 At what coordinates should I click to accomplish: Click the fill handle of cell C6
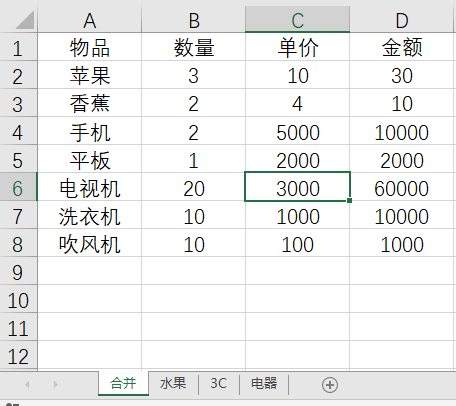coord(349,200)
